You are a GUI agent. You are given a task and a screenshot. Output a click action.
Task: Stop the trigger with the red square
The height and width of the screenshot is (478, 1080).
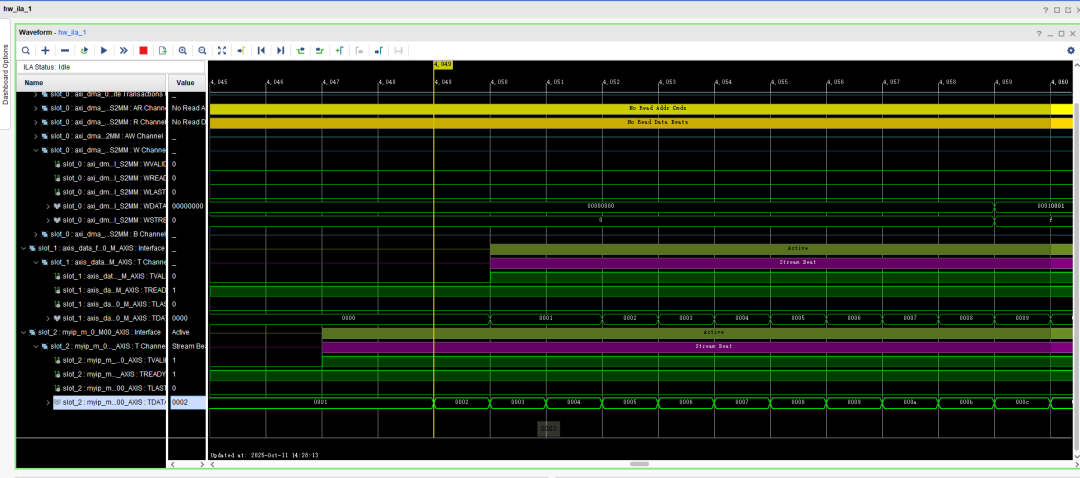pos(143,50)
